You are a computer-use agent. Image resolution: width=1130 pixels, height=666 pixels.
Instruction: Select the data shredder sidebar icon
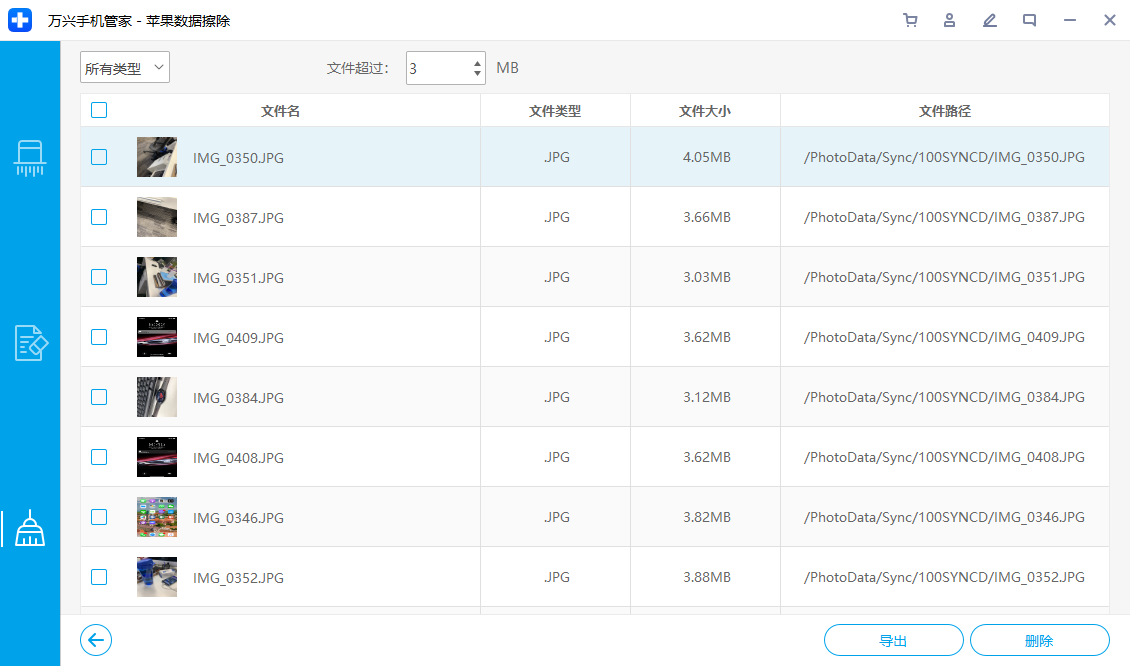click(30, 157)
